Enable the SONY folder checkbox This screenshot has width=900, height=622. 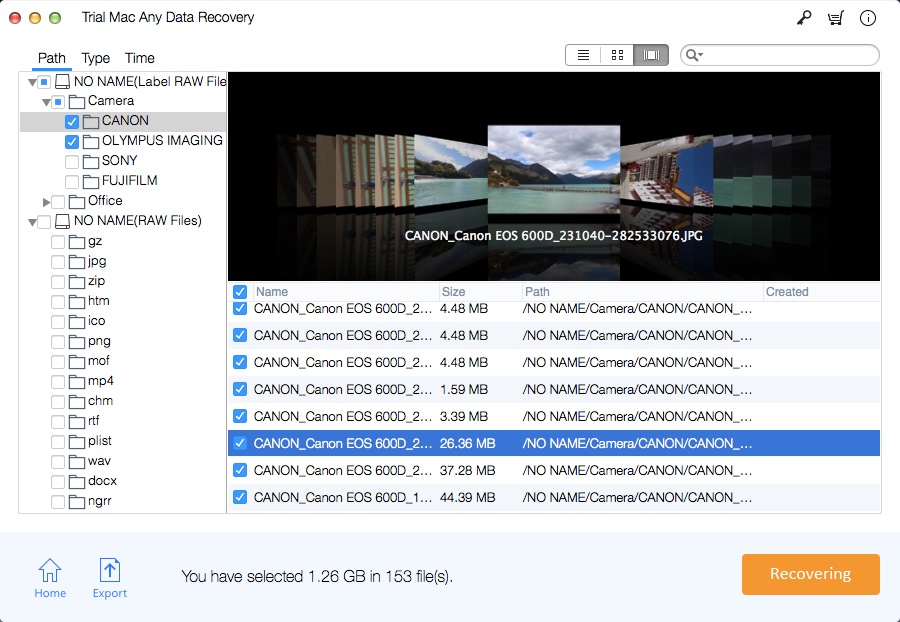pyautogui.click(x=72, y=161)
